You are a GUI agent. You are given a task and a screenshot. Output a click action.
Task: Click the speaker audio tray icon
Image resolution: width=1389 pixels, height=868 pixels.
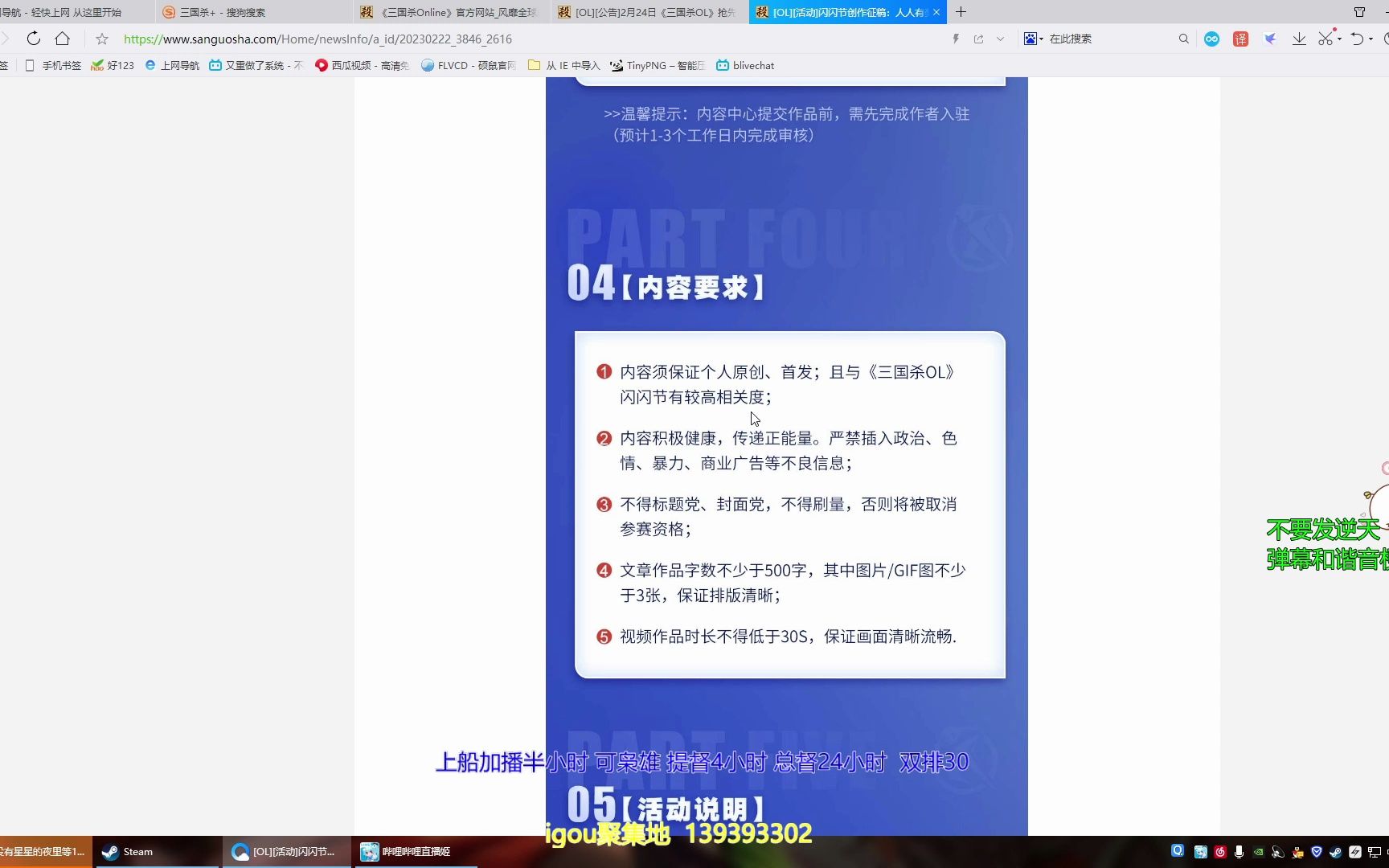pyautogui.click(x=1277, y=852)
